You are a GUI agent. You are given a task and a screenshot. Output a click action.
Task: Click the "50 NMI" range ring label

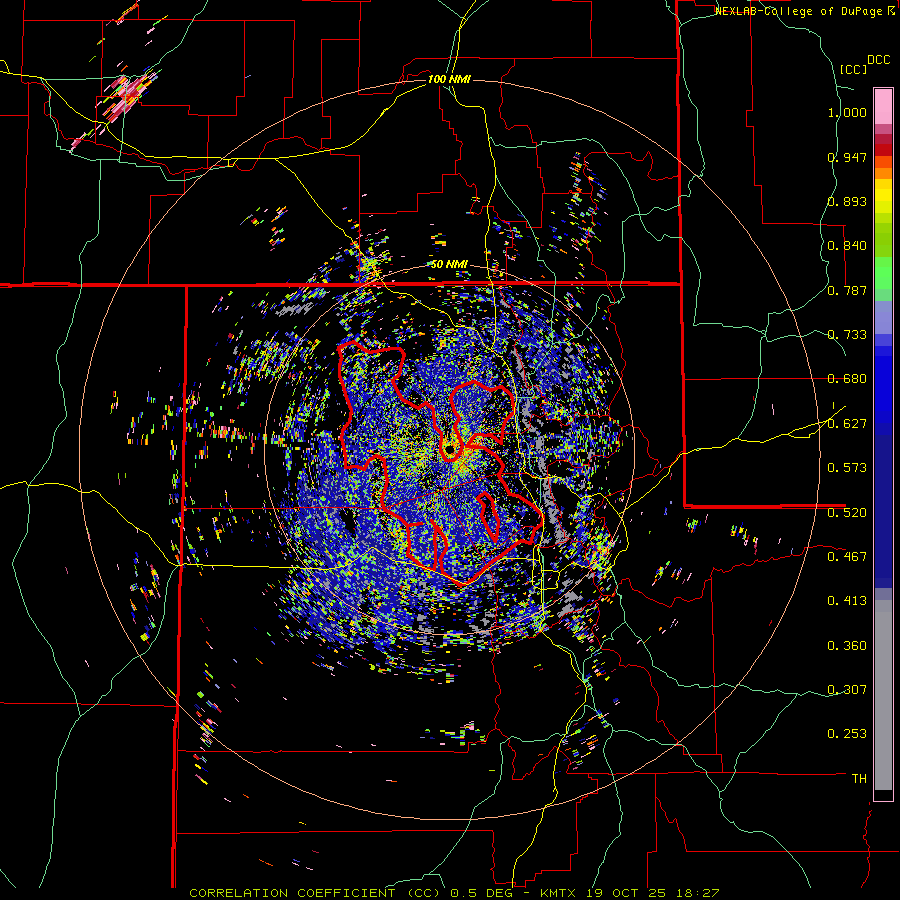click(x=449, y=265)
